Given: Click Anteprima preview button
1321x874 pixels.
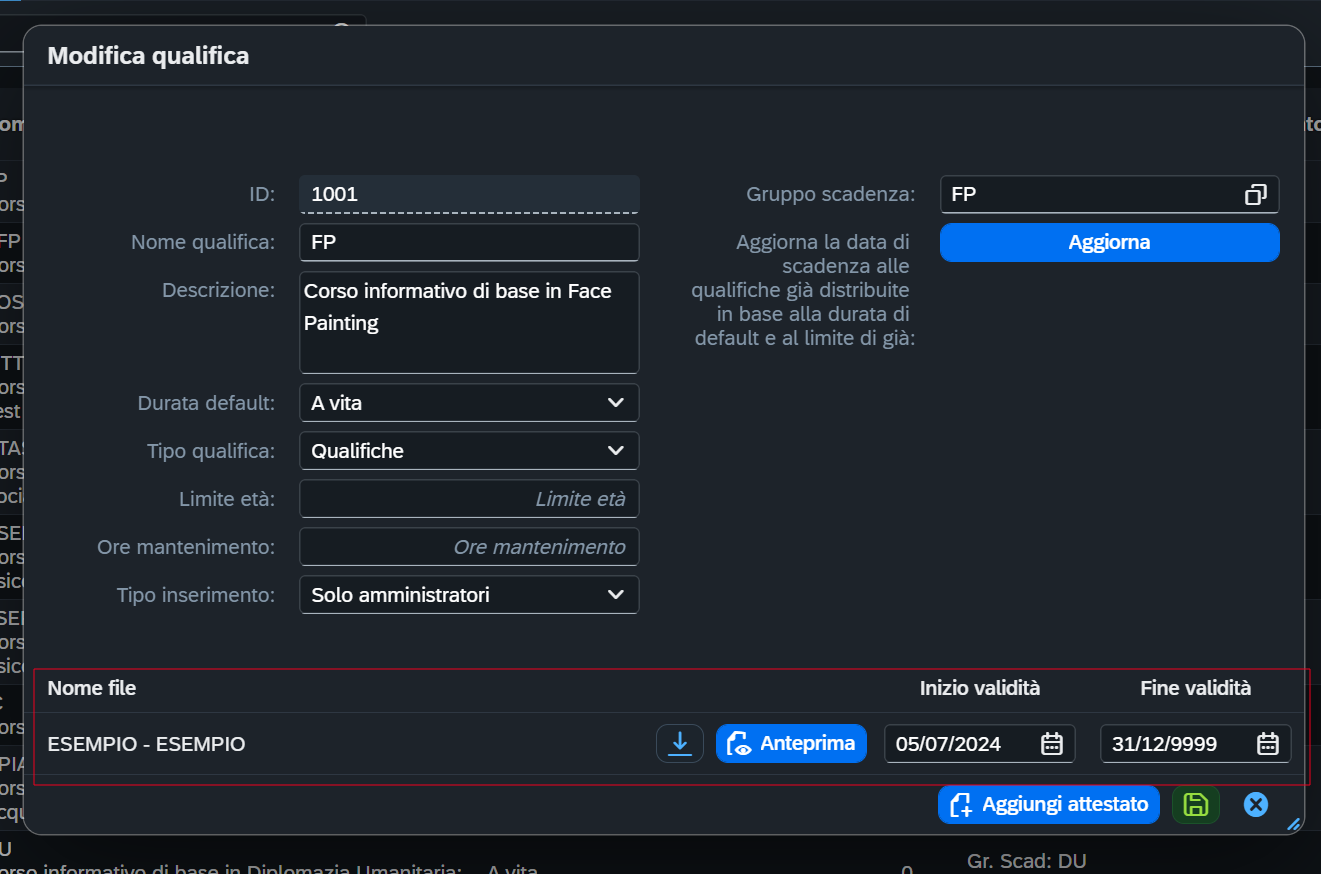Looking at the screenshot, I should tap(791, 743).
